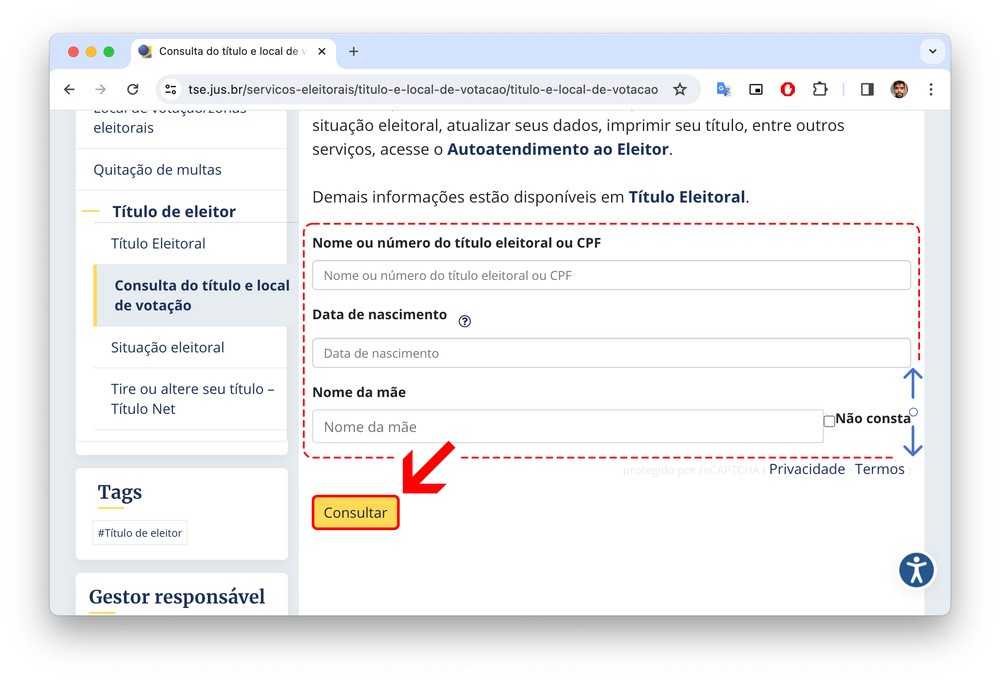Click the bookmark star icon

[x=680, y=90]
